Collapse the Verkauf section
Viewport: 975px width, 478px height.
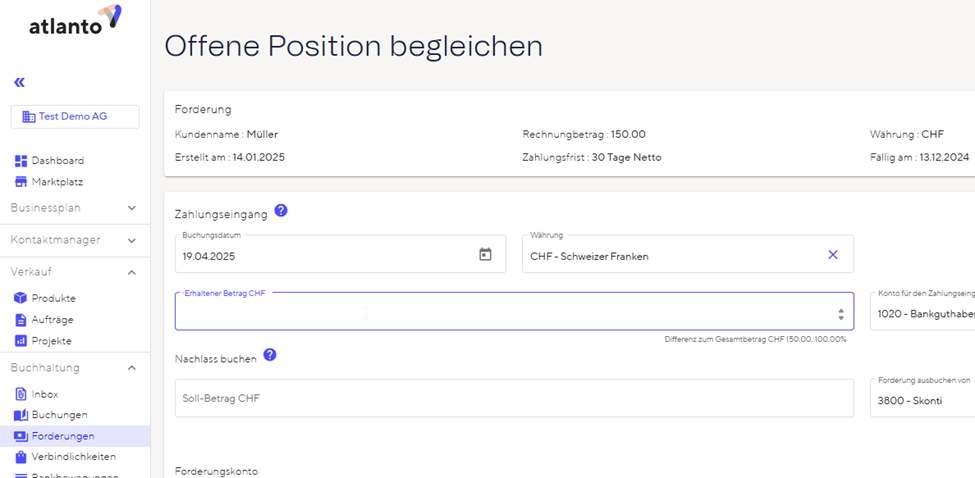(132, 272)
